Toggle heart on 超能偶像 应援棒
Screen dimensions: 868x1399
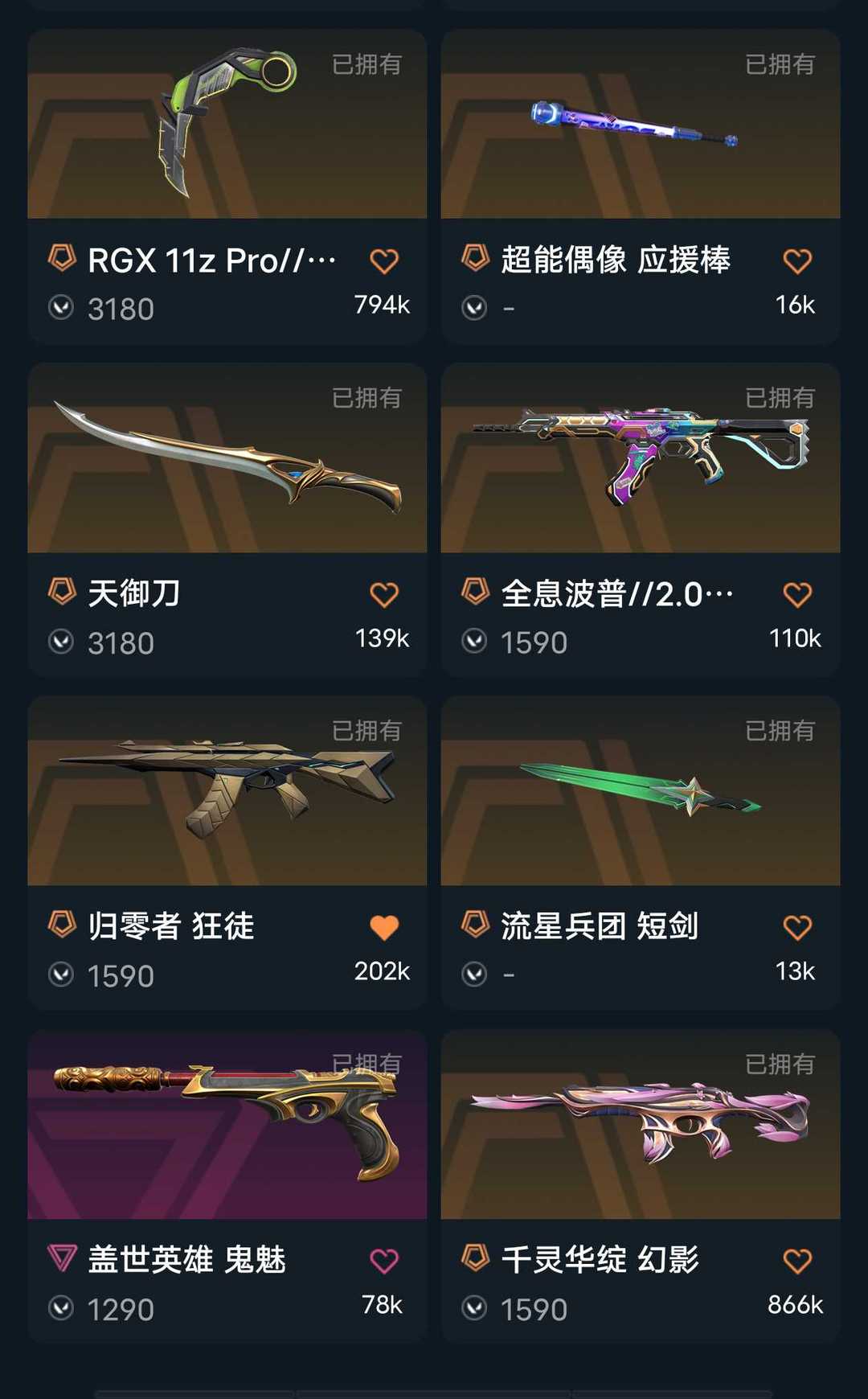pos(797,261)
